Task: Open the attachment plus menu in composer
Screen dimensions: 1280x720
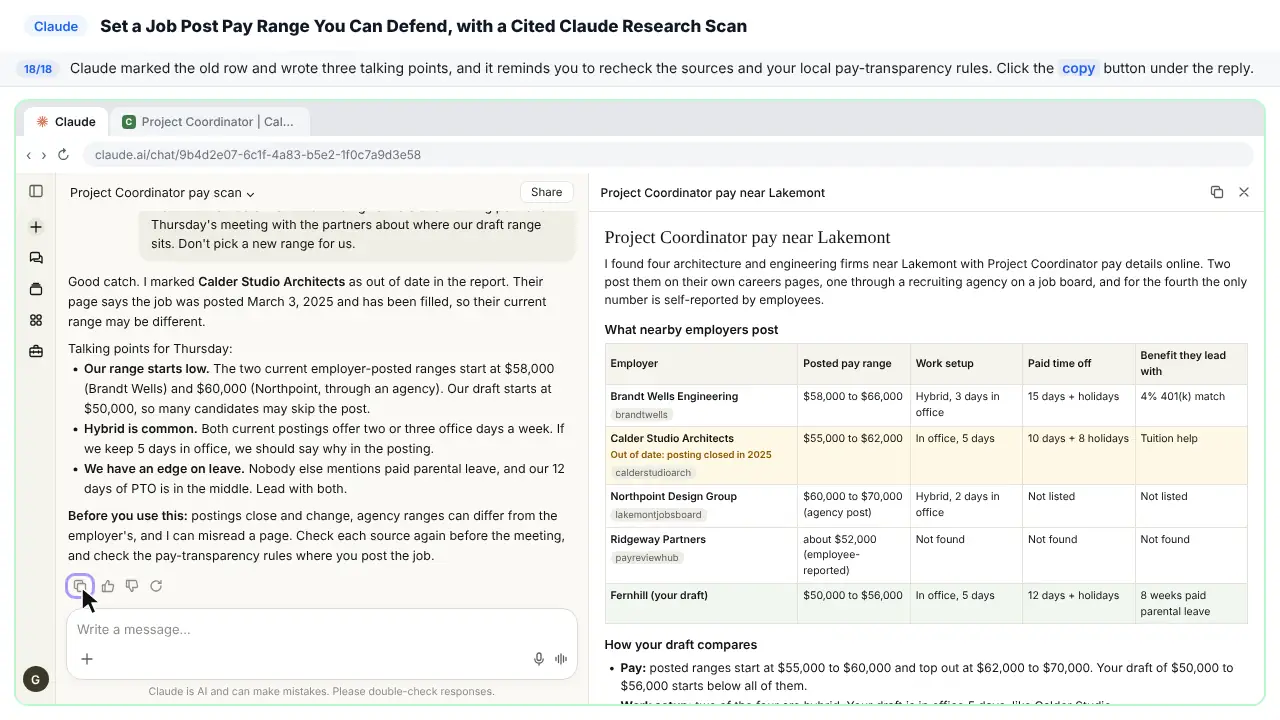Action: [87, 659]
